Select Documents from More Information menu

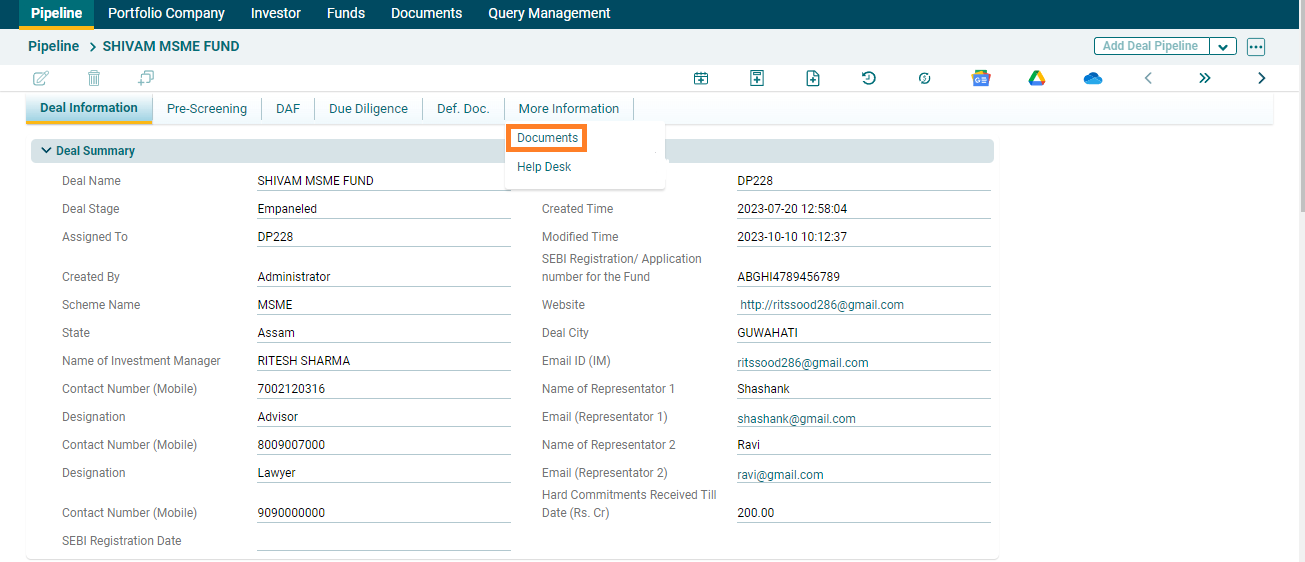click(547, 138)
